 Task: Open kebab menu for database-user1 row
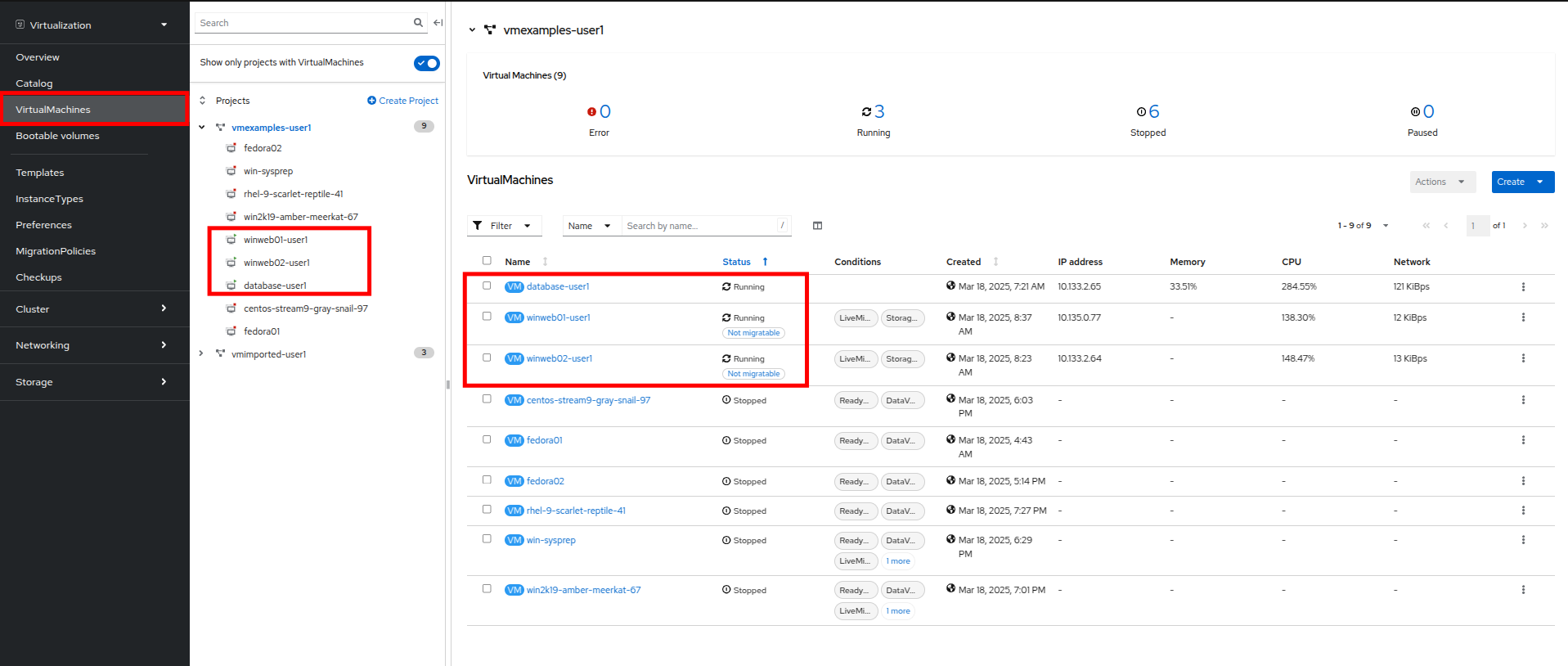(x=1523, y=287)
